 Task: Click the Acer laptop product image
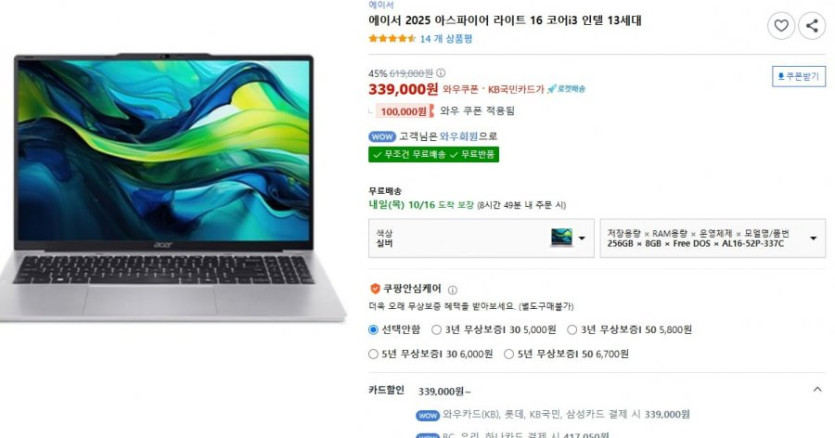171,188
